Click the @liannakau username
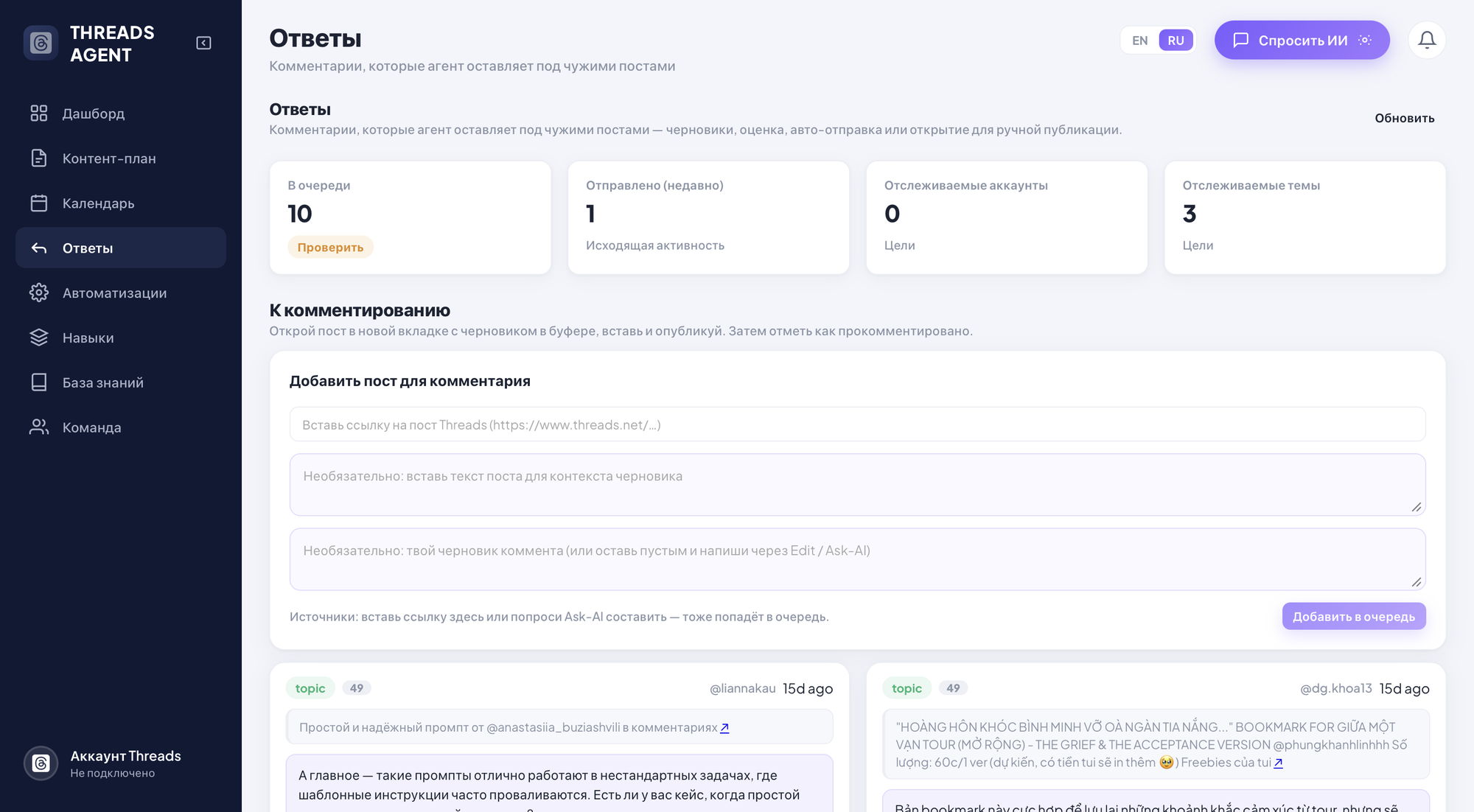The image size is (1474, 812). (x=742, y=688)
